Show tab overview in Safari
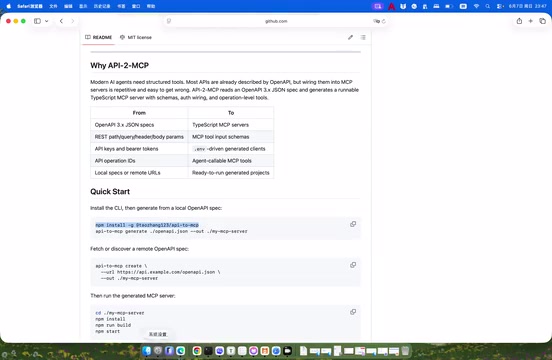Viewport: 552px width, 360px height. (542, 21)
